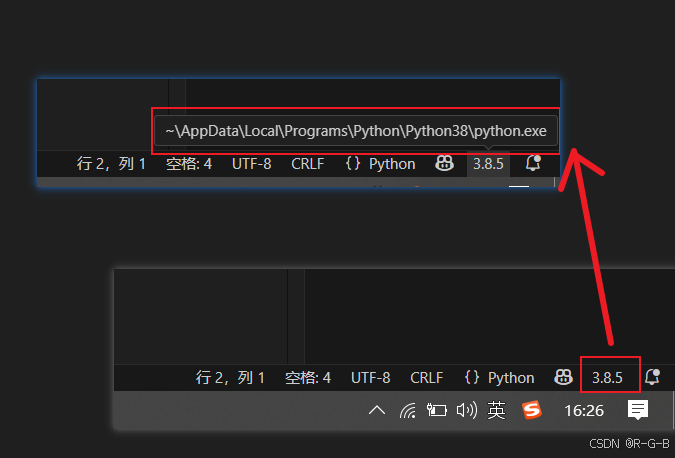
Task: Show hidden tray icons with the up chevron
Action: click(x=377, y=410)
